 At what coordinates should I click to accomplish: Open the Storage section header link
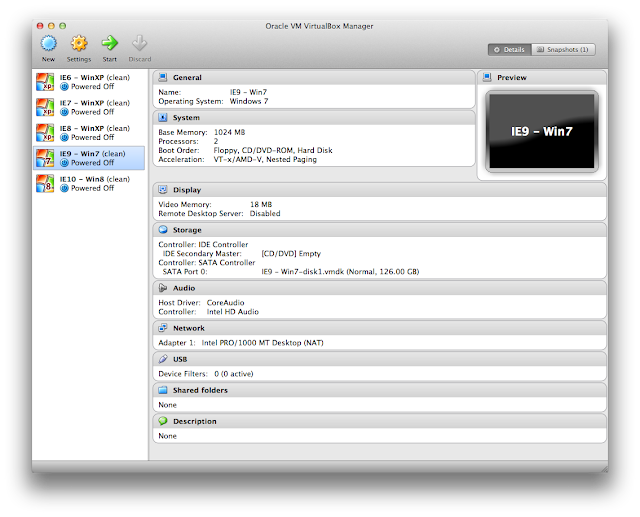tap(187, 230)
